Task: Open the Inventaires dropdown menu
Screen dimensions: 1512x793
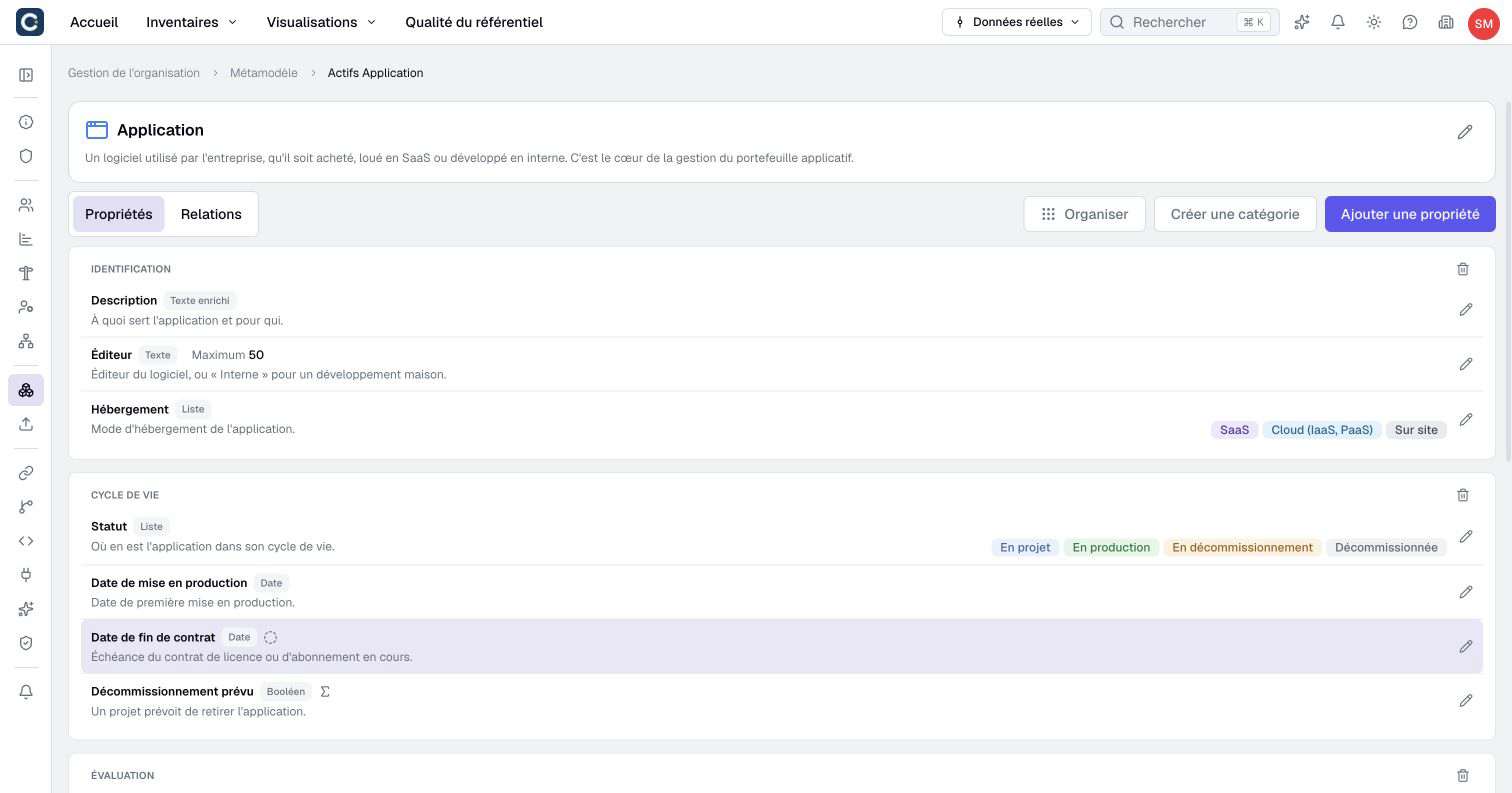Action: [191, 22]
